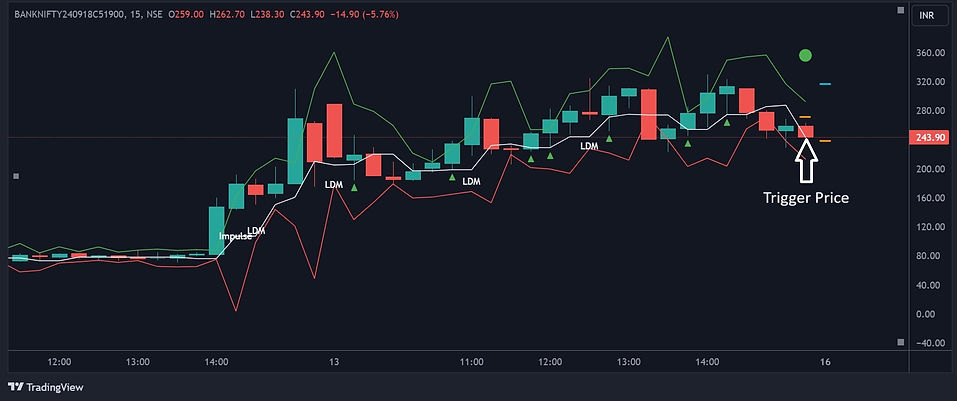Select the Impulse label on the chart
Screen dimensions: 957x401
click(235, 236)
